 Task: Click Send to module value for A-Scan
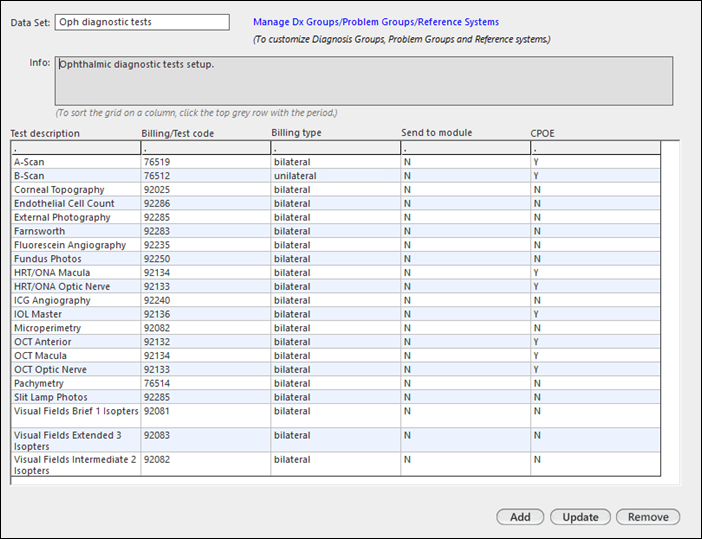tap(466, 162)
